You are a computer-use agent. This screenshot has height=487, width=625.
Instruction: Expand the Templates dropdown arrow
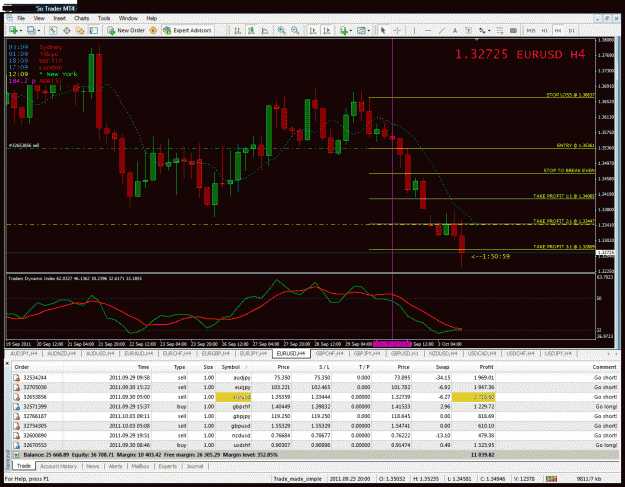369,31
